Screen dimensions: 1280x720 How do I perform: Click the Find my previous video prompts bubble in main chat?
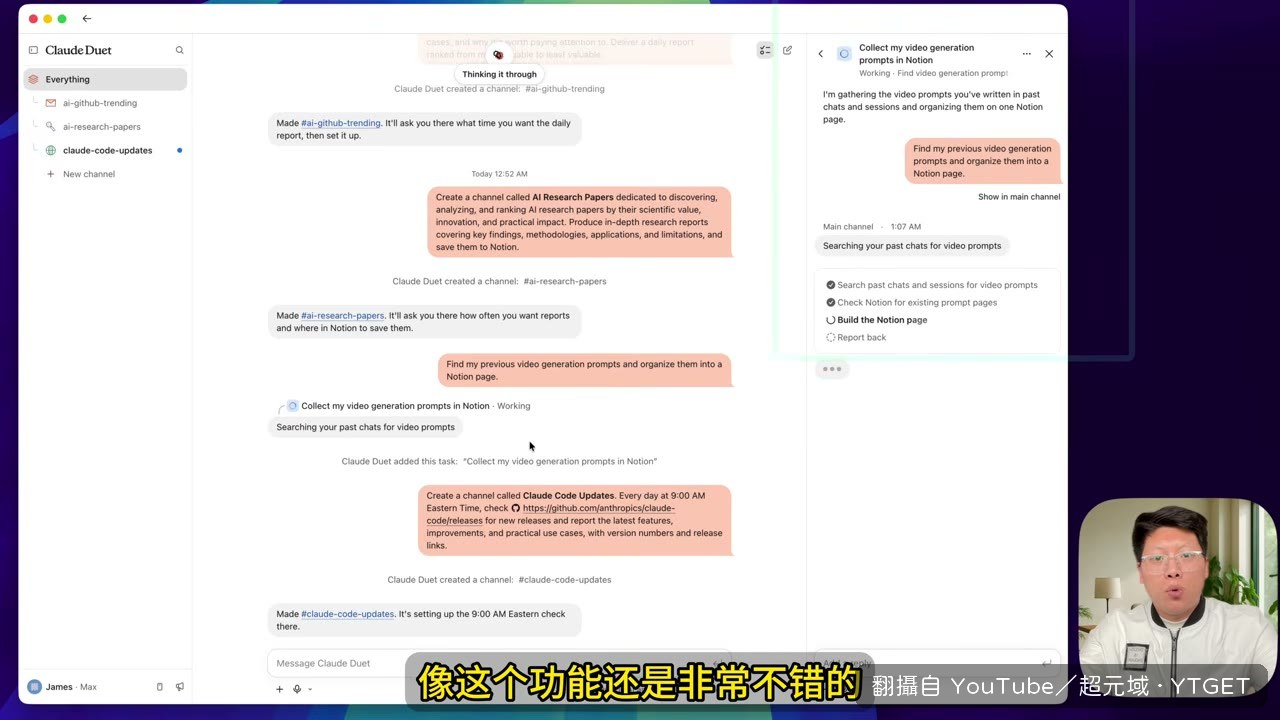[585, 370]
